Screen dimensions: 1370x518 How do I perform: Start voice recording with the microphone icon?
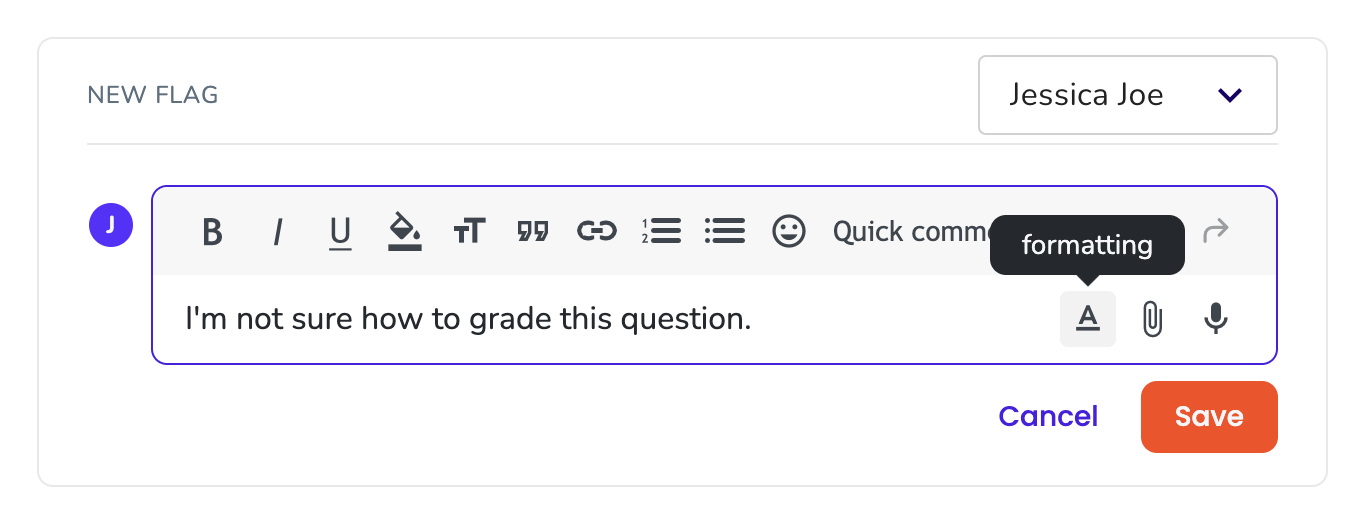pos(1216,319)
